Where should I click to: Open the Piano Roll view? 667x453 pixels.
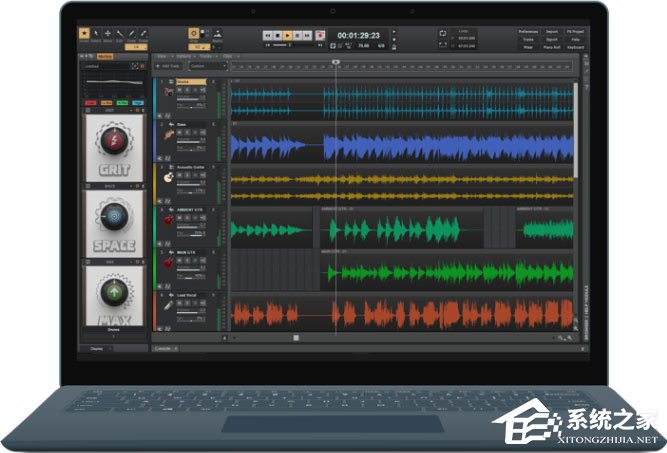552,47
